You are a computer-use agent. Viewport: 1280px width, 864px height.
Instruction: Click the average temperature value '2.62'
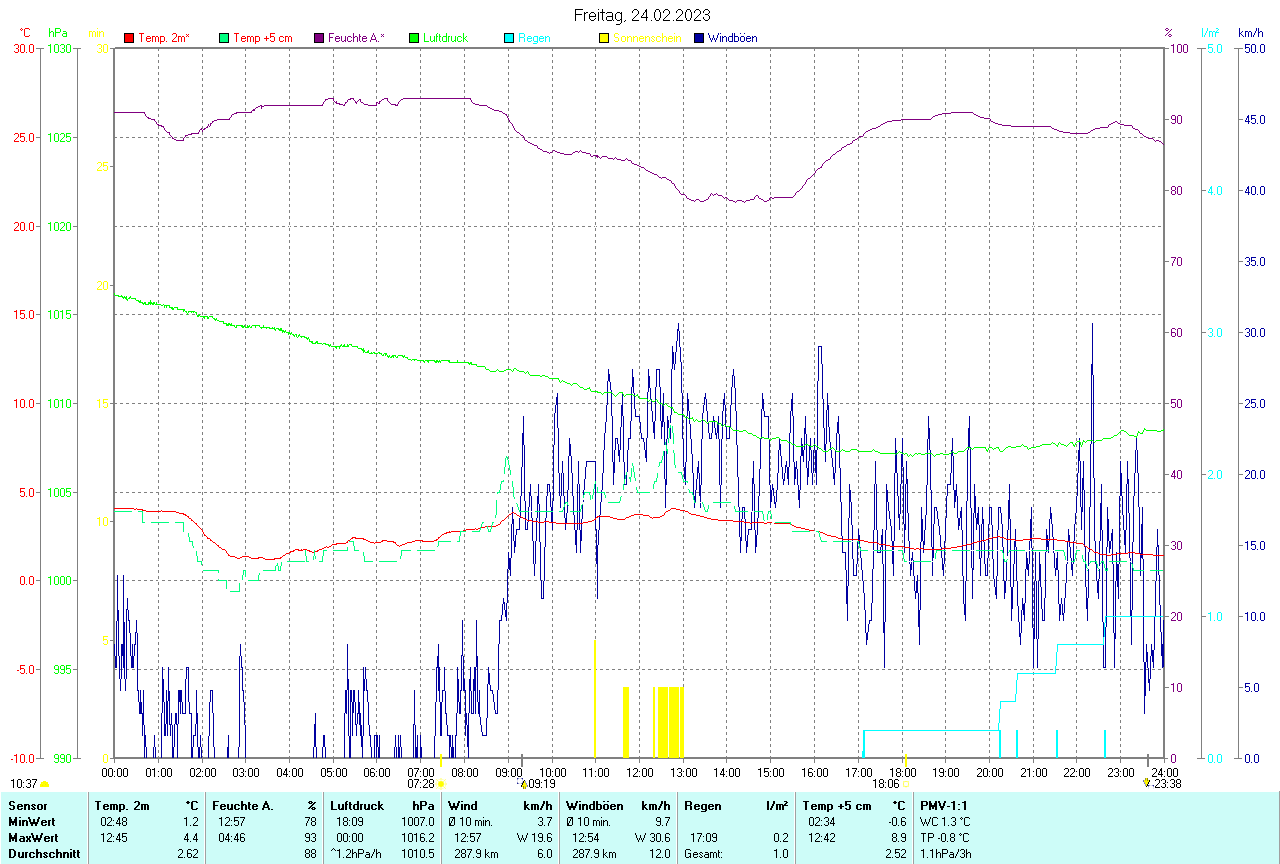pyautogui.click(x=186, y=854)
